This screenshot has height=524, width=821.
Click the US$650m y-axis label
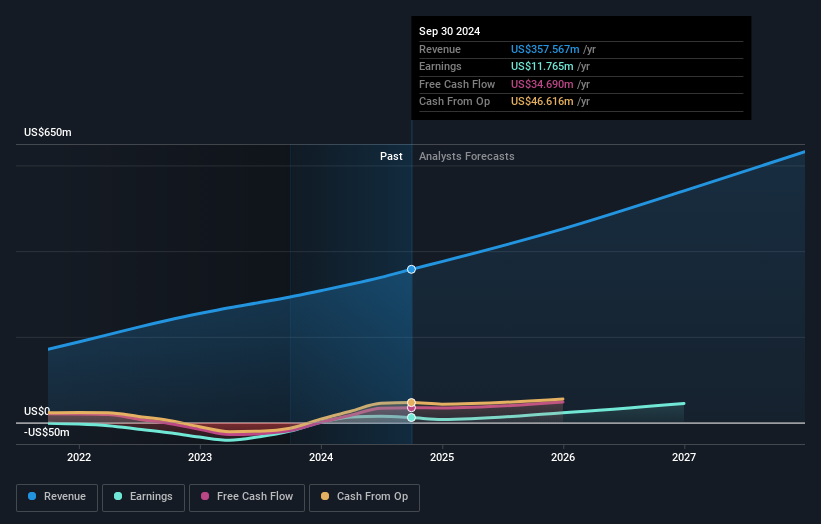point(48,132)
